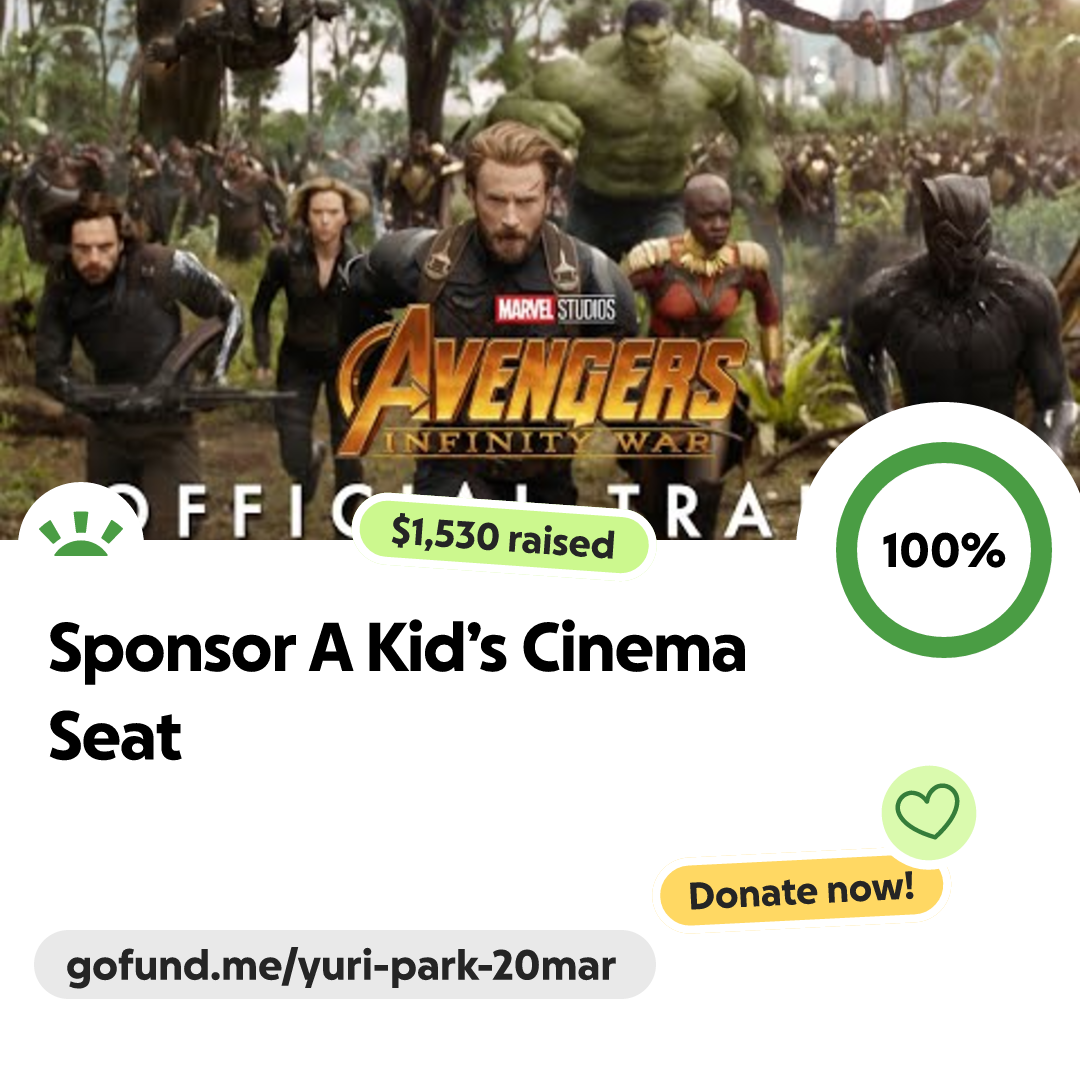Click the 100% circular progress ring
Image resolution: width=1080 pixels, height=1080 pixels.
pyautogui.click(x=943, y=550)
